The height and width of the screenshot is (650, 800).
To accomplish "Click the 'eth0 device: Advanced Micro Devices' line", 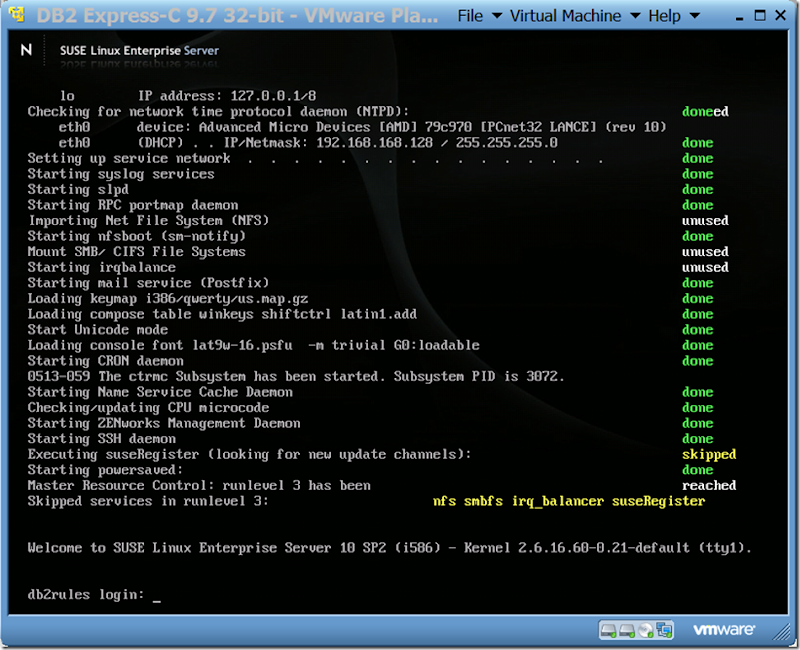I will click(x=363, y=127).
